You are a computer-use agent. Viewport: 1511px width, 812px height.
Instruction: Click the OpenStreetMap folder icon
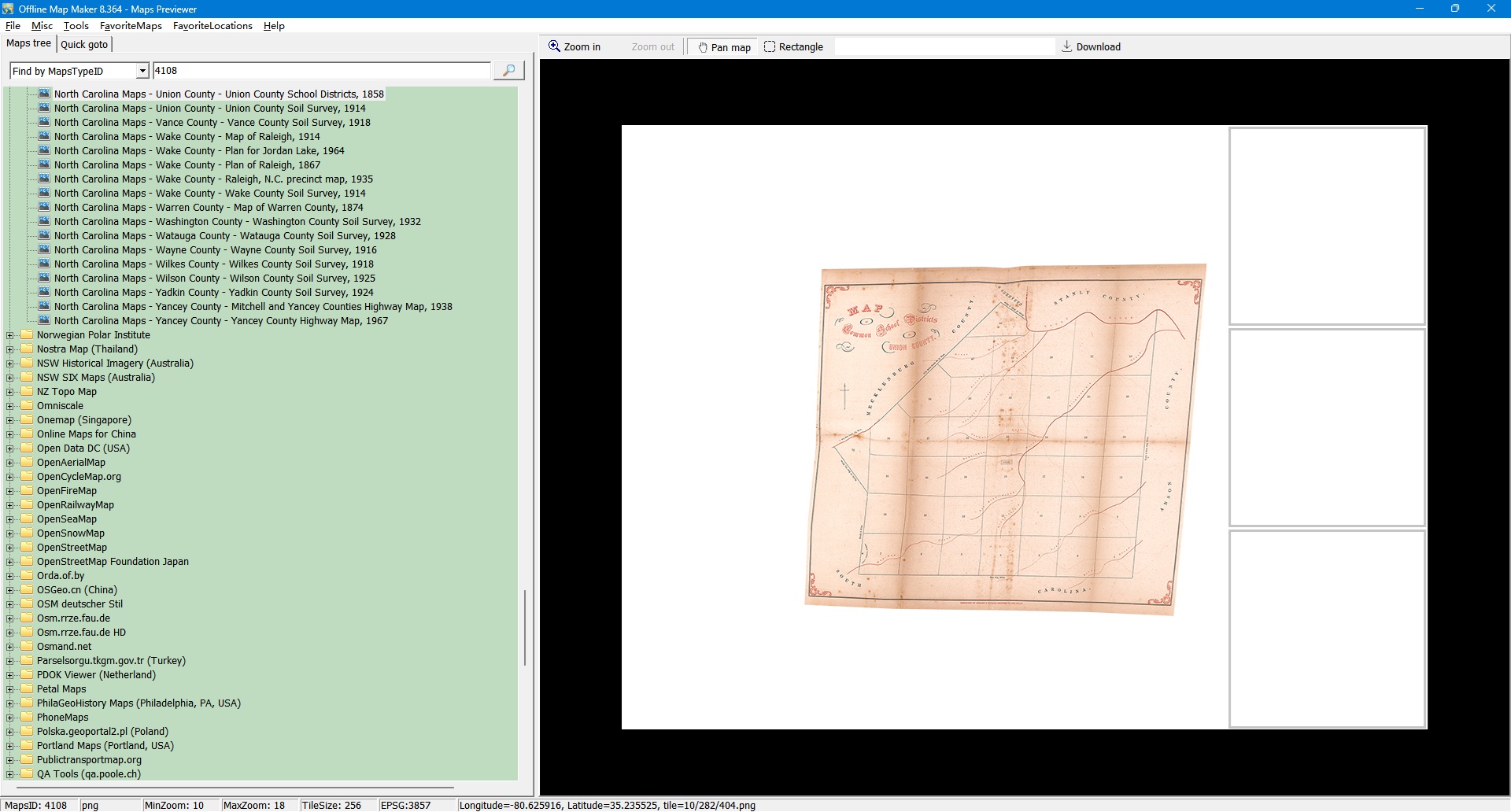[x=28, y=548]
